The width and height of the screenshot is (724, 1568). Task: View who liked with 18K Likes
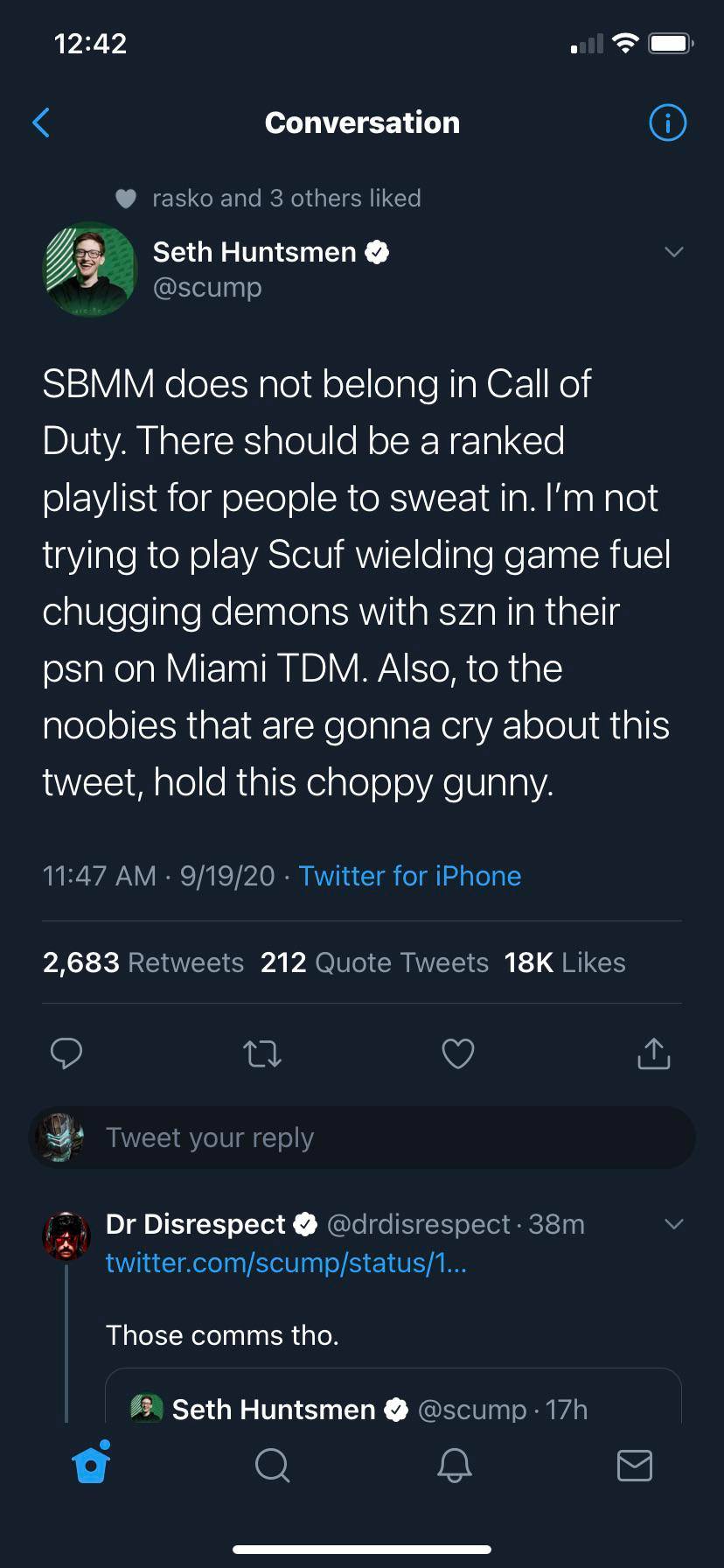(564, 962)
